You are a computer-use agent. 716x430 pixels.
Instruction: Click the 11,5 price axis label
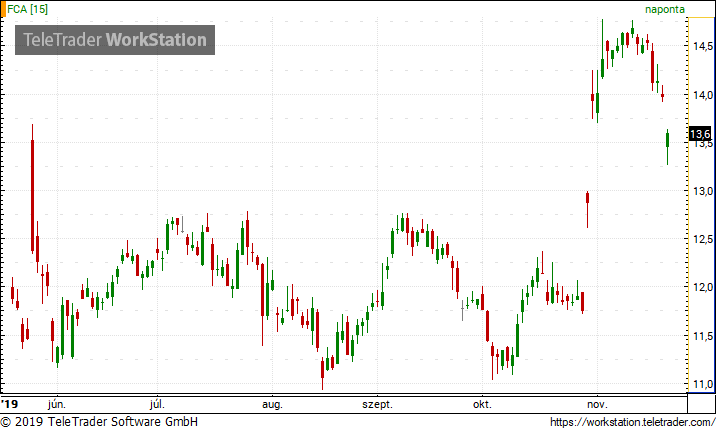[703, 336]
